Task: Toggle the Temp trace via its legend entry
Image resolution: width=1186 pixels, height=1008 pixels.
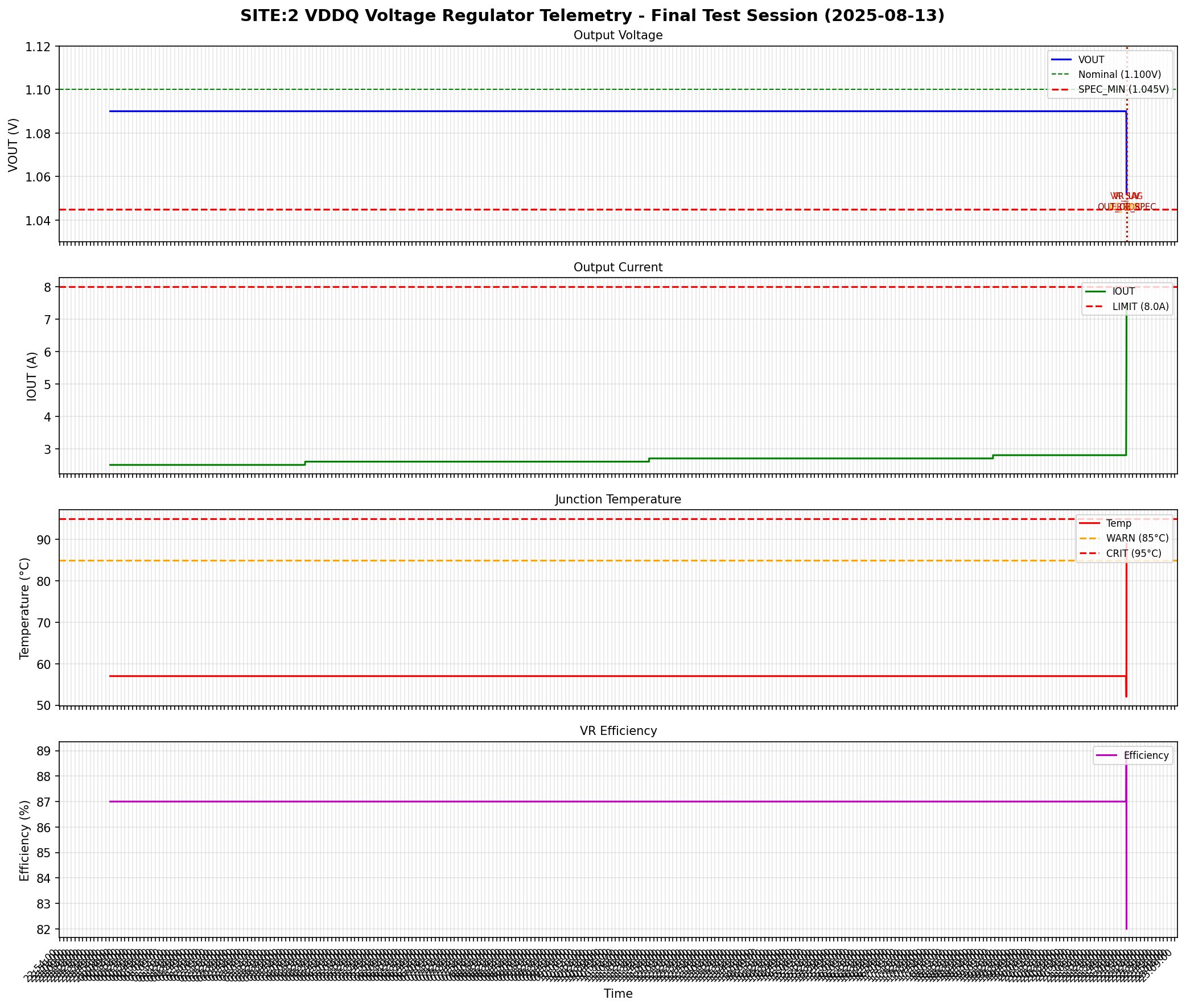Action: point(1119,523)
